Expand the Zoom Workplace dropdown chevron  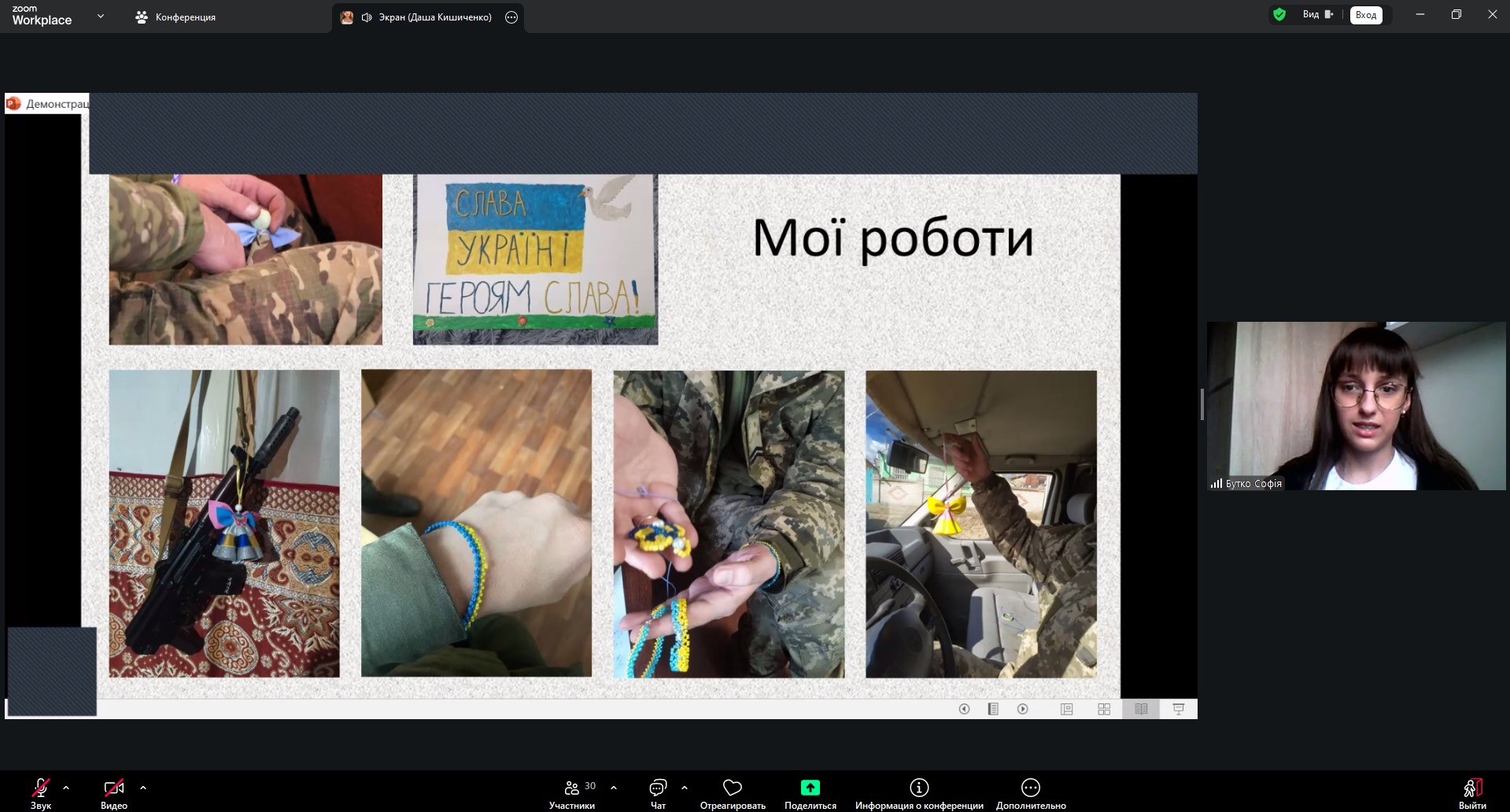pyautogui.click(x=100, y=16)
